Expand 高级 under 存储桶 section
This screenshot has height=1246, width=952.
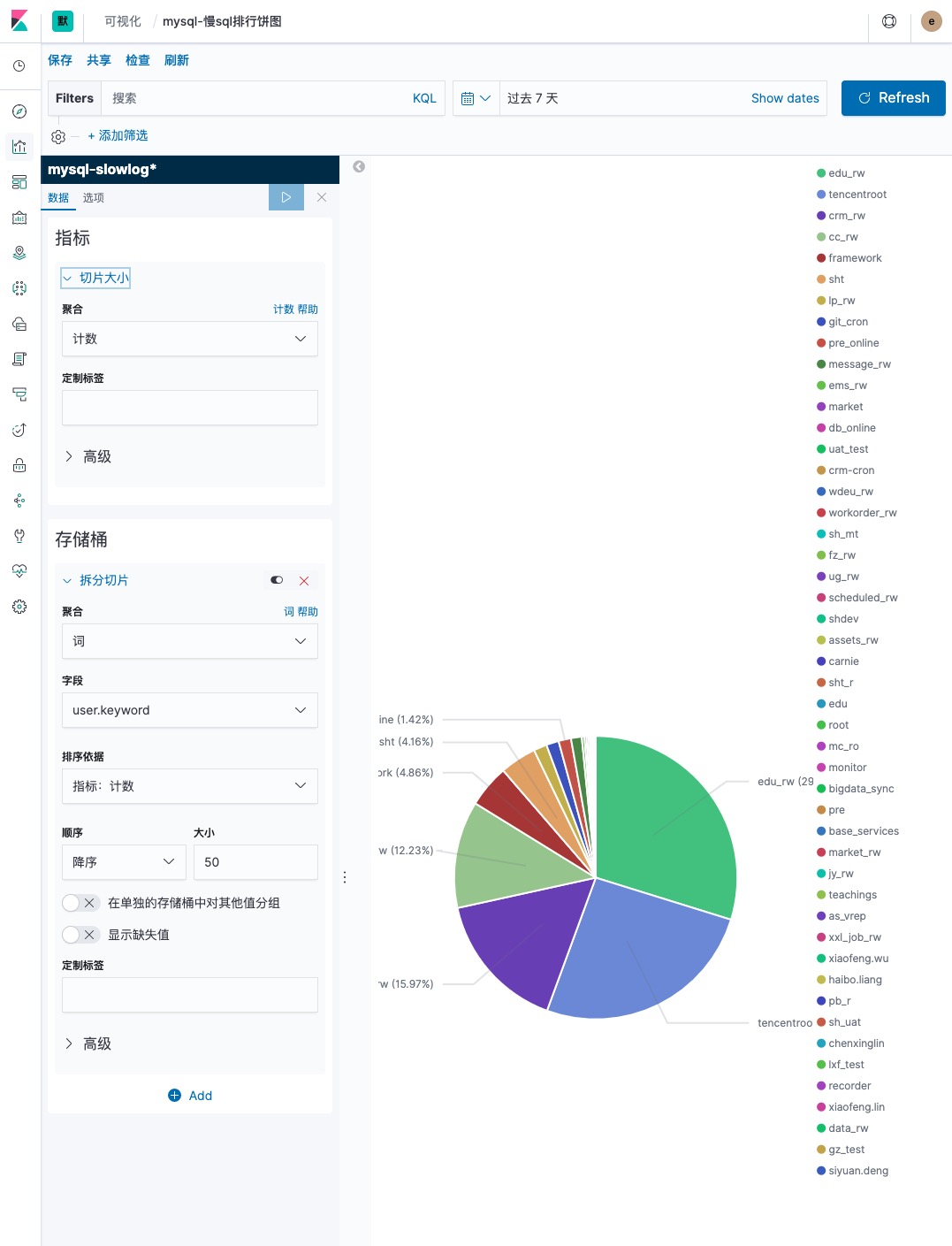tap(88, 1043)
